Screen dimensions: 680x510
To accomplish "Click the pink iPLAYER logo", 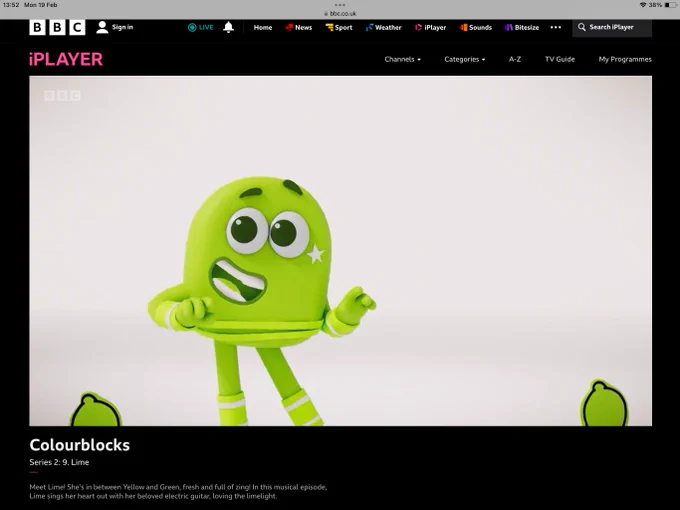I will [66, 59].
